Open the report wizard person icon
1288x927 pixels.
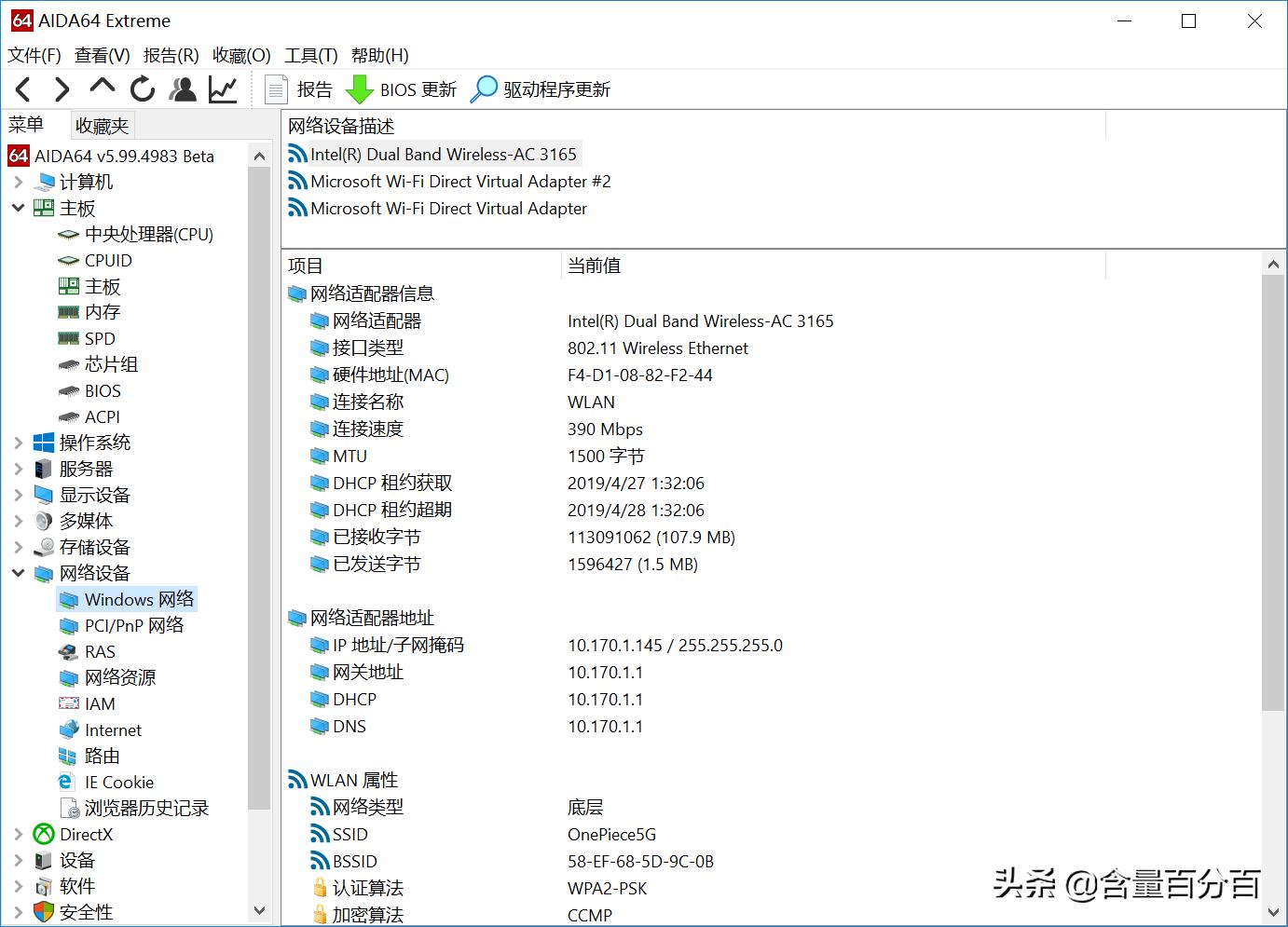pyautogui.click(x=183, y=89)
